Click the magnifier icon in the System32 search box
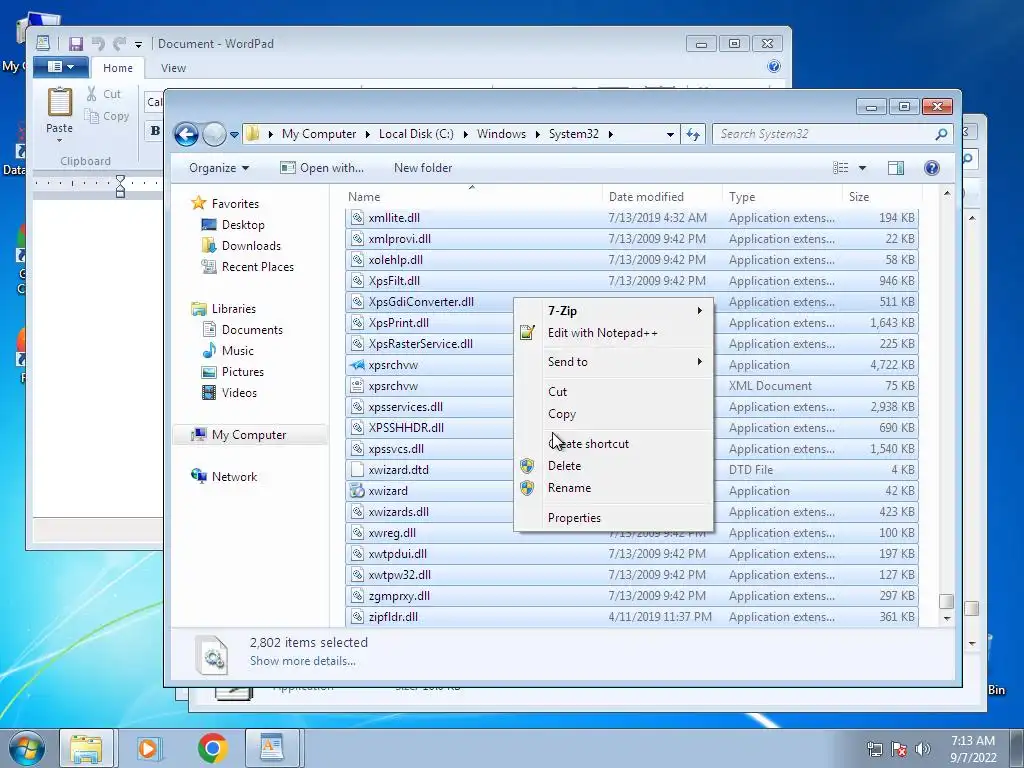1024x768 pixels. tap(941, 135)
